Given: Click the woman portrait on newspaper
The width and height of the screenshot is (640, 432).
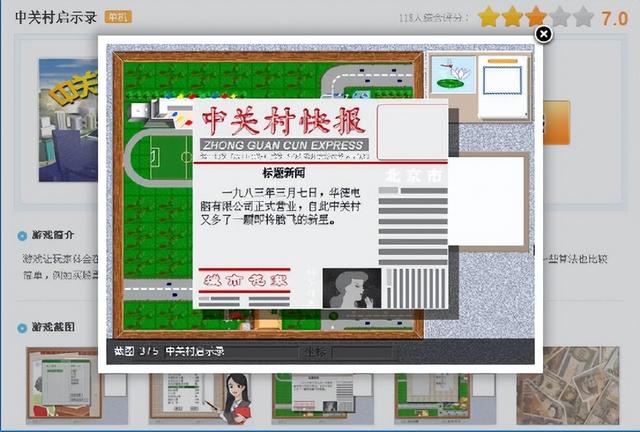Looking at the screenshot, I should [x=351, y=288].
